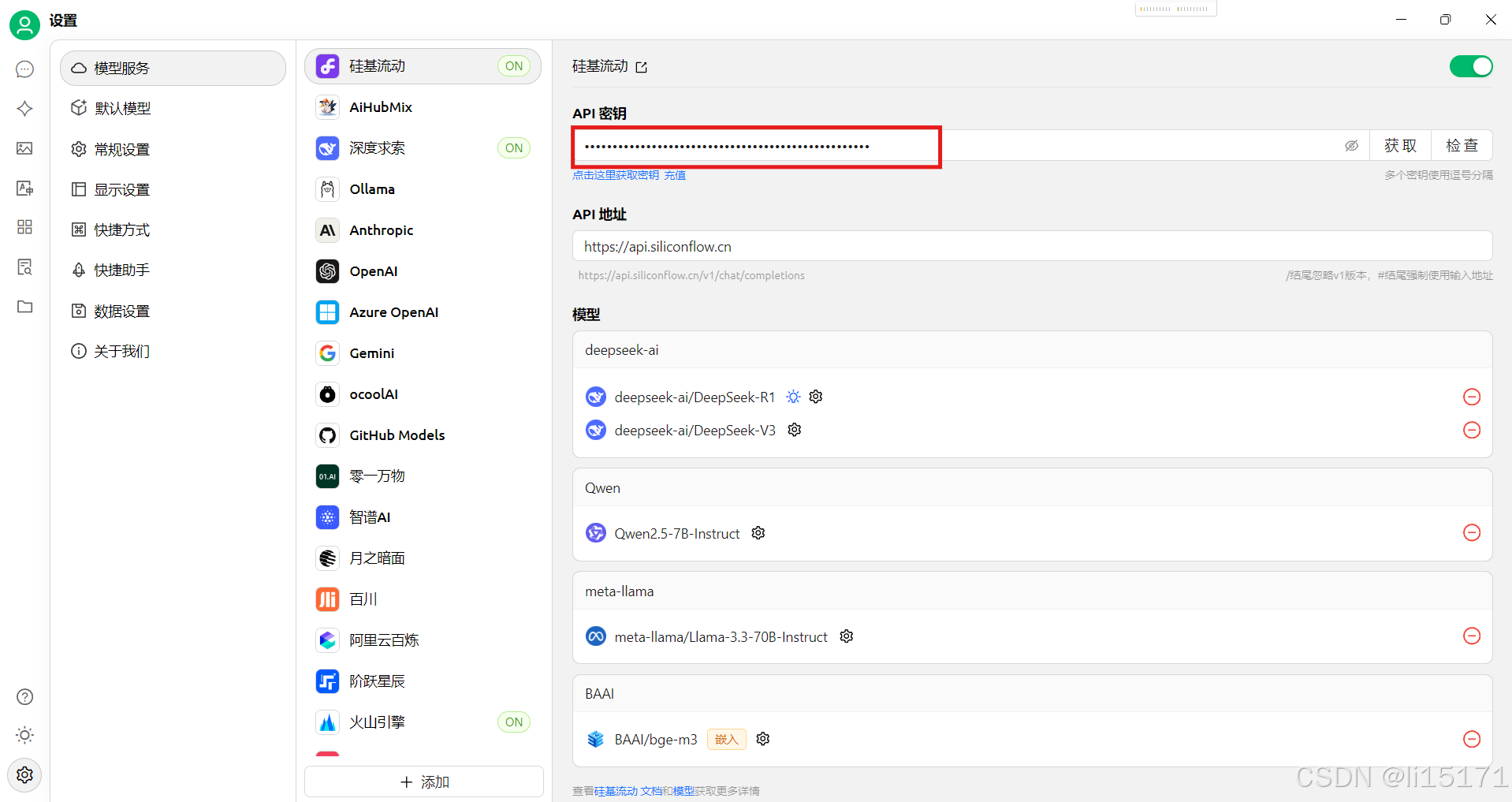Switch theme with the sun icon
Screen dimensions: 1512x802
[24, 735]
